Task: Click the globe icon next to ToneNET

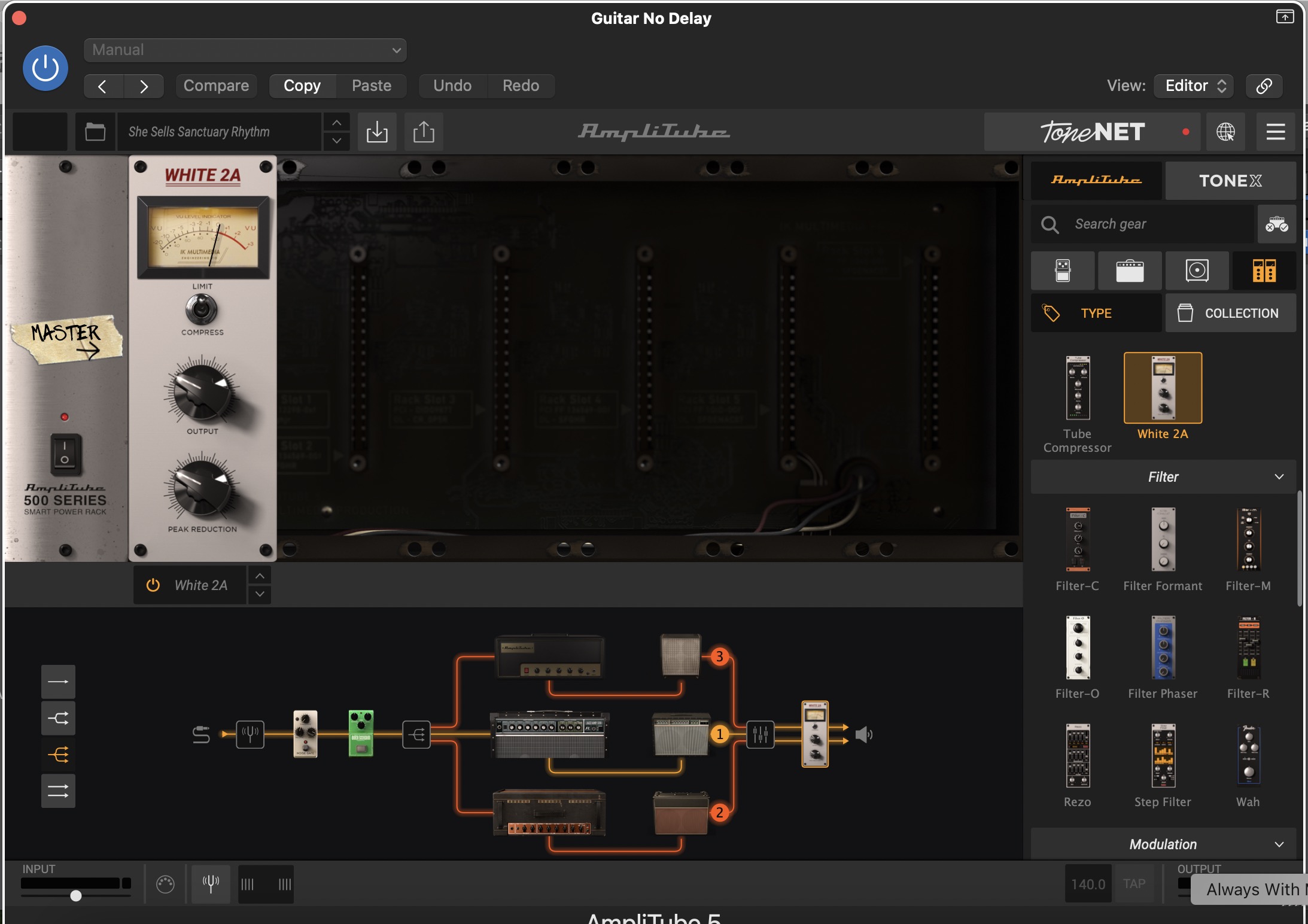Action: coord(1225,132)
